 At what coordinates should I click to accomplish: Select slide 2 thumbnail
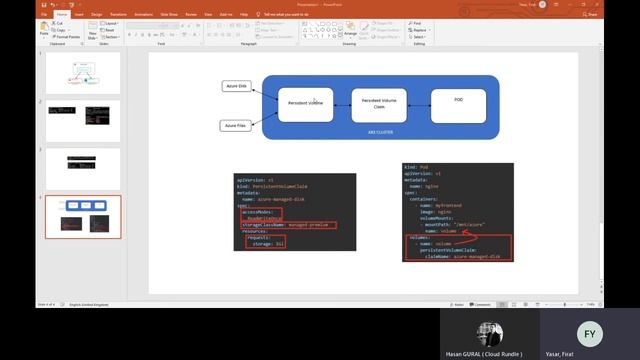[83, 121]
